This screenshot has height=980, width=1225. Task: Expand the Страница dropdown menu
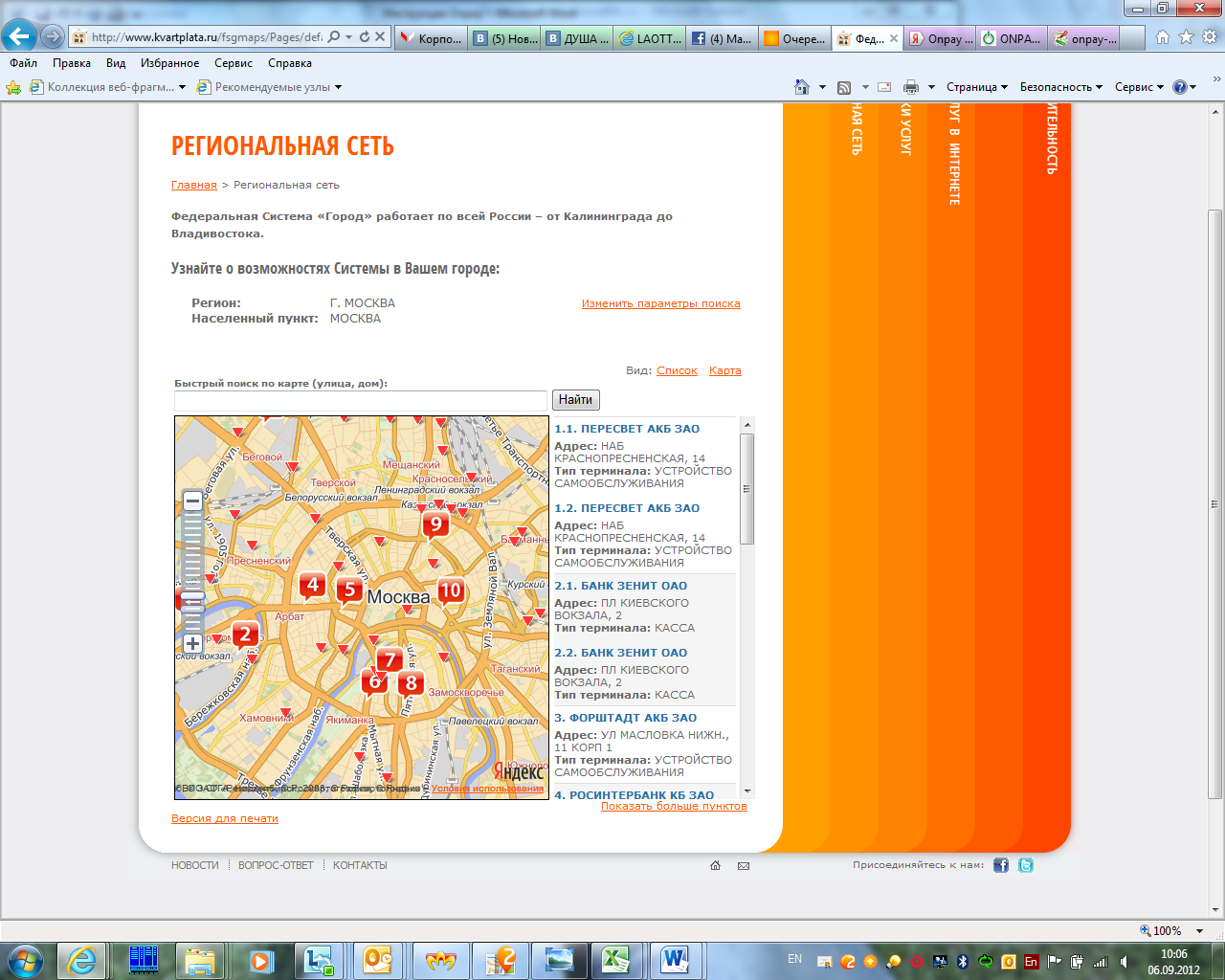(976, 87)
